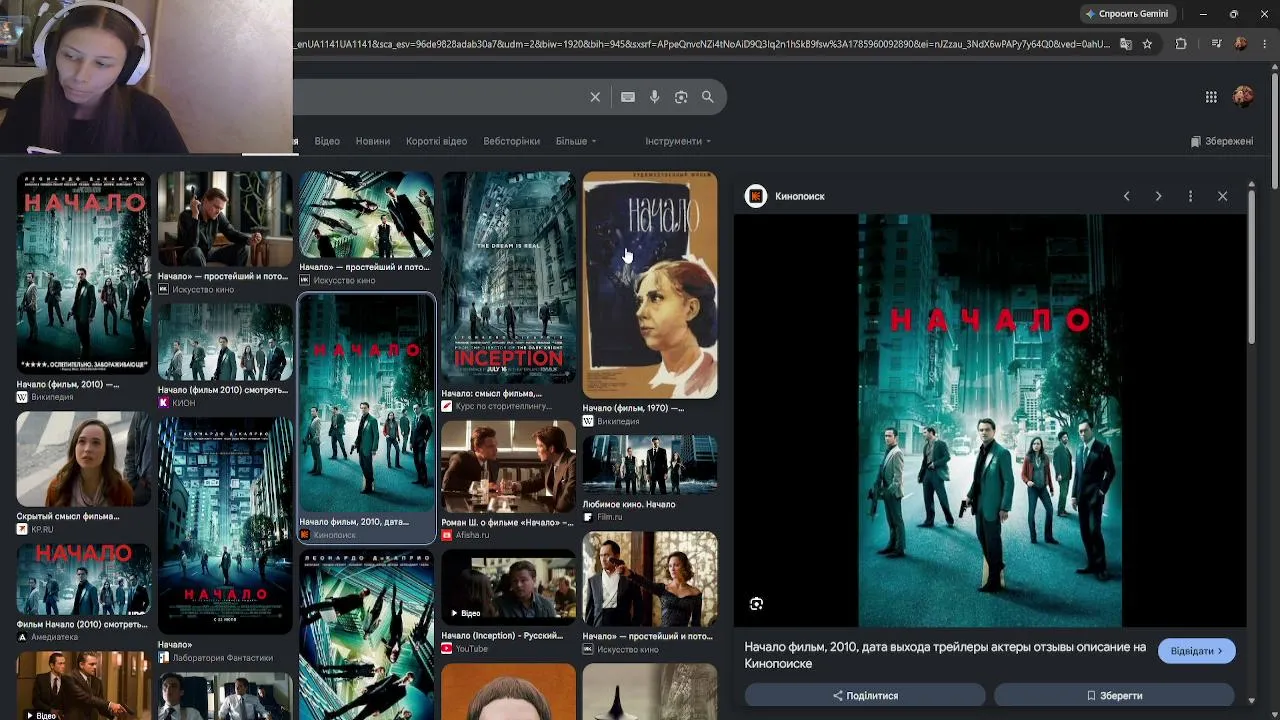1280x720 pixels.
Task: Click the 'Амедиатека' source label
Action: tap(54, 637)
